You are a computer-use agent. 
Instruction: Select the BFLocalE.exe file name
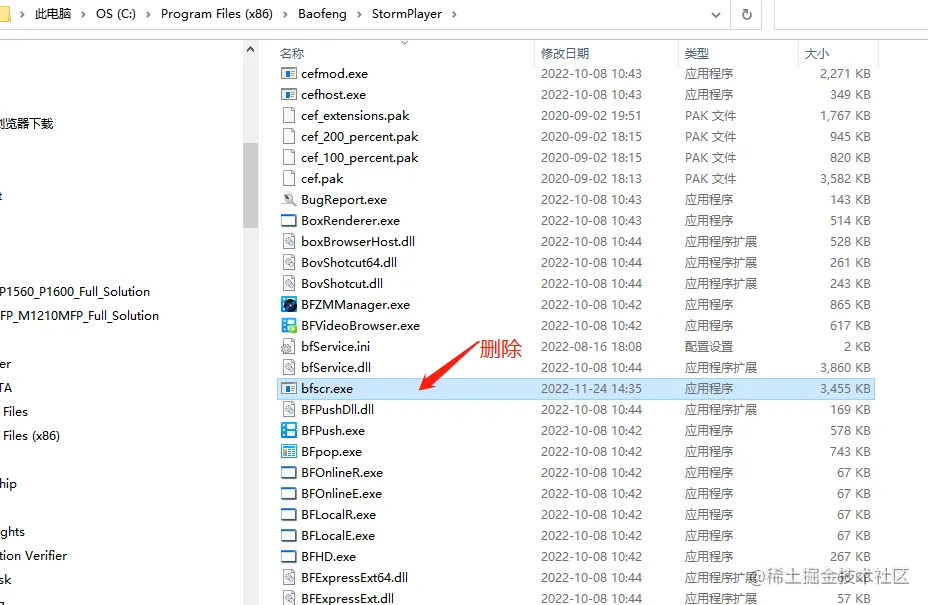click(338, 536)
